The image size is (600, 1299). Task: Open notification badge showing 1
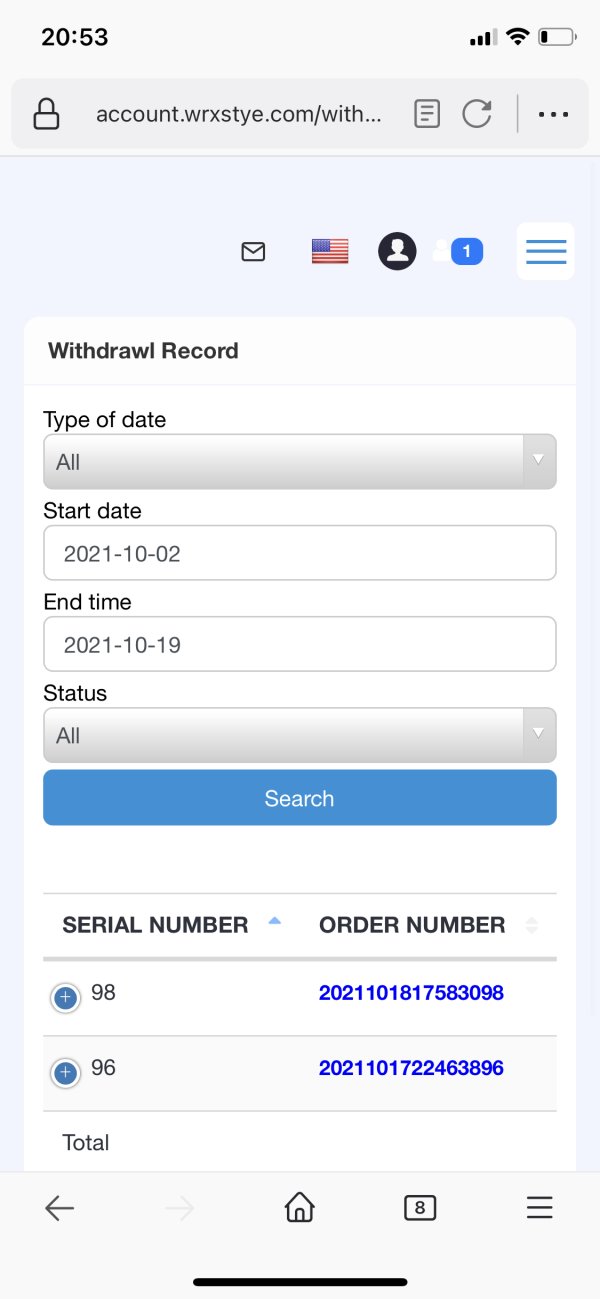click(467, 251)
